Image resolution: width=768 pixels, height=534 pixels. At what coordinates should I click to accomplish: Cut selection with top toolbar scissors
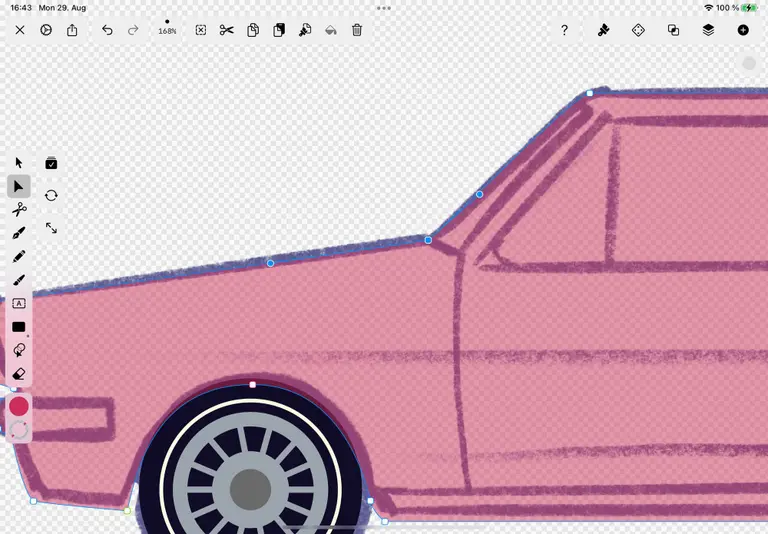coord(226,30)
